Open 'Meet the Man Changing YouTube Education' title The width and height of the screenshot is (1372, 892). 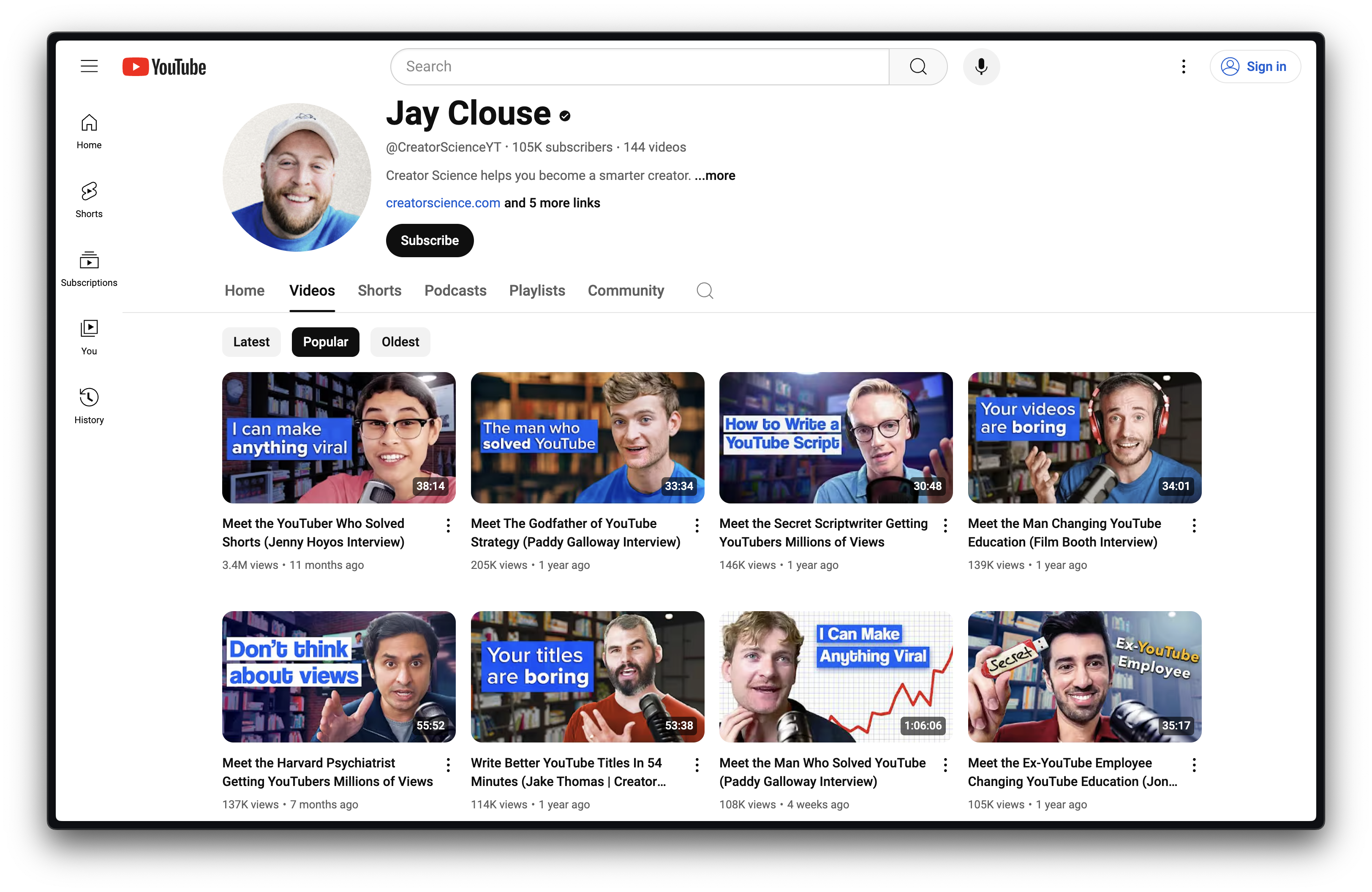coord(1065,533)
